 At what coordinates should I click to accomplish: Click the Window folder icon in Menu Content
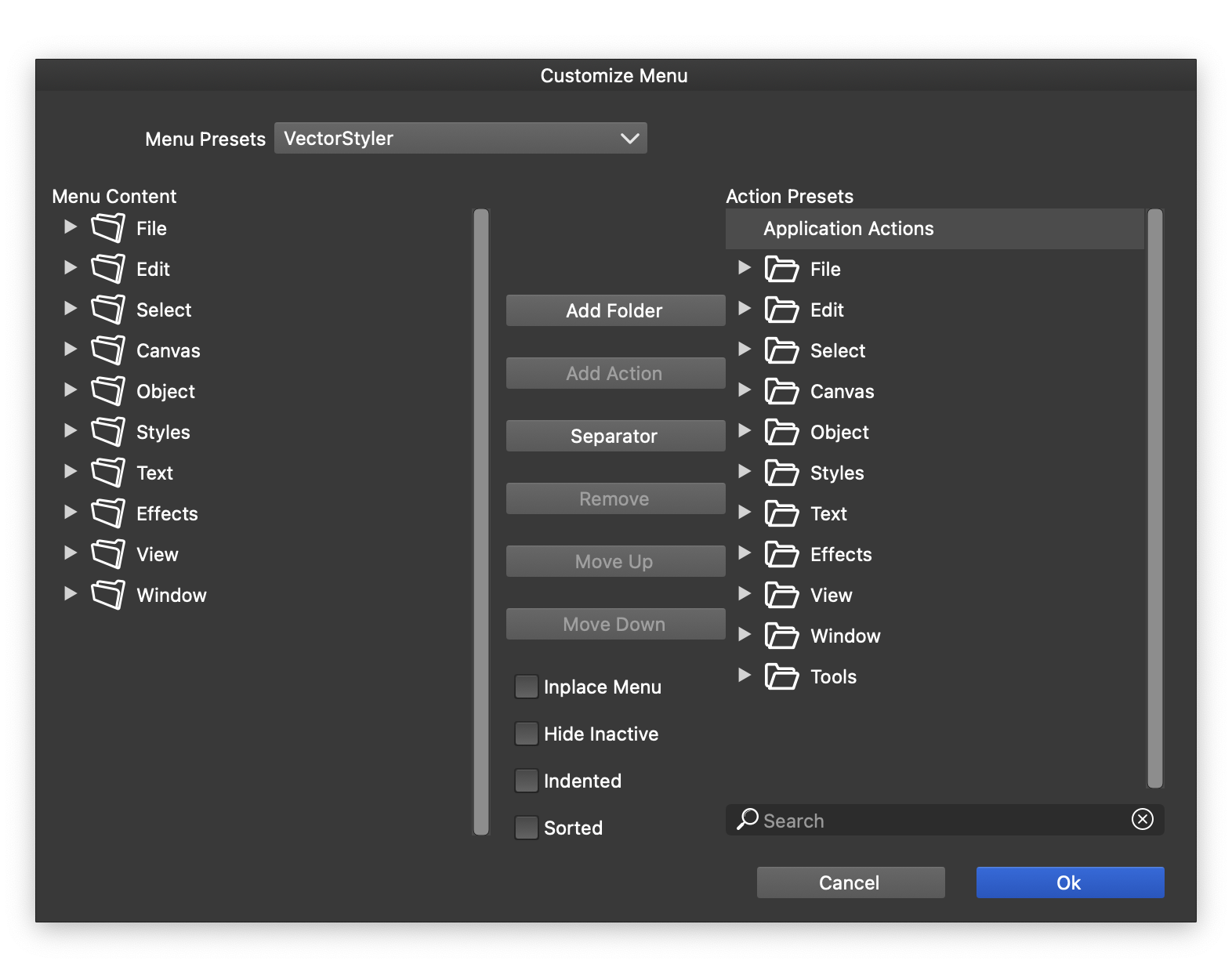(107, 595)
